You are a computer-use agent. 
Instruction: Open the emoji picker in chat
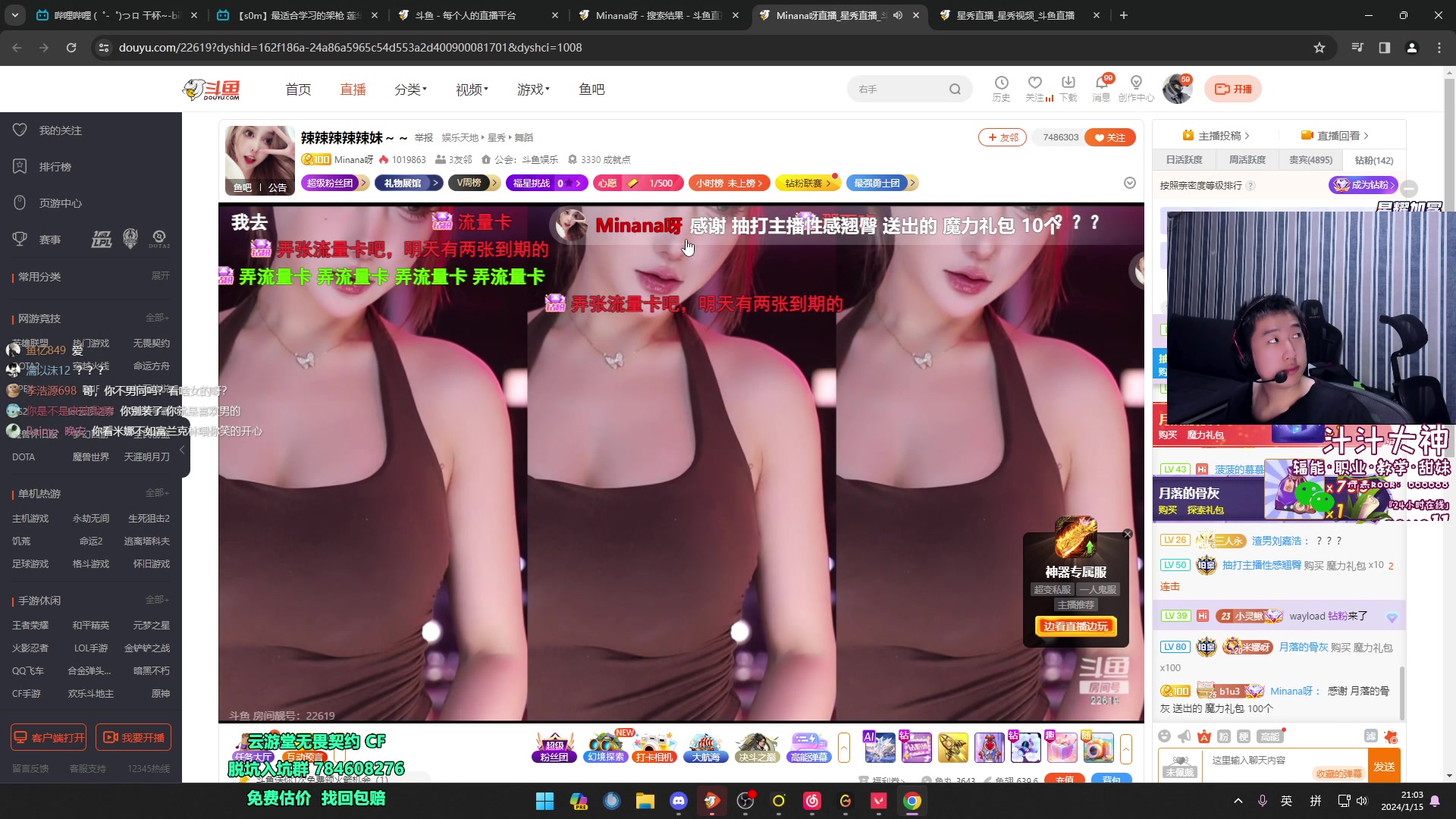[1165, 736]
